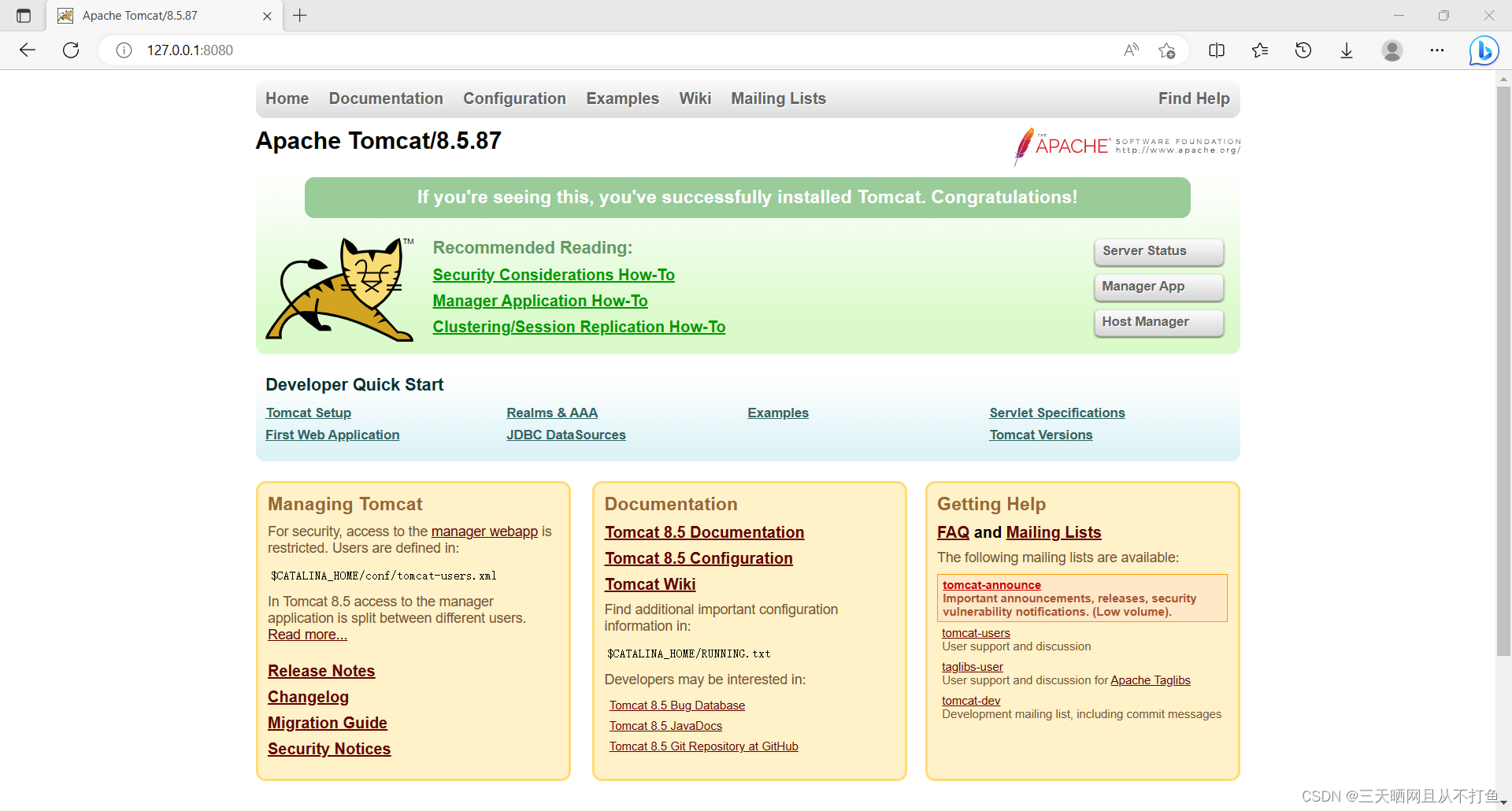Open Tomcat Wiki link
Viewport: 1512px width, 811px height.
(650, 584)
